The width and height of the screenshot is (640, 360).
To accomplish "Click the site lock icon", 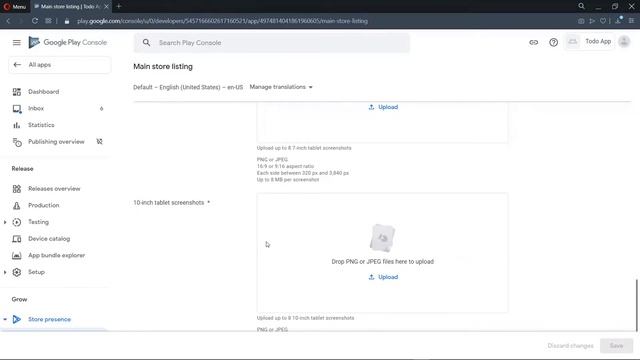I will 67,21.
